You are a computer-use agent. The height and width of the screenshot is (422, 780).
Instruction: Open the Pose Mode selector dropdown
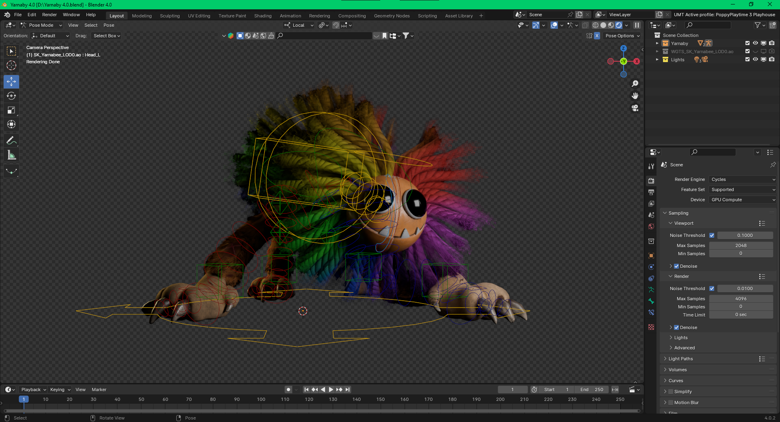[x=41, y=25]
